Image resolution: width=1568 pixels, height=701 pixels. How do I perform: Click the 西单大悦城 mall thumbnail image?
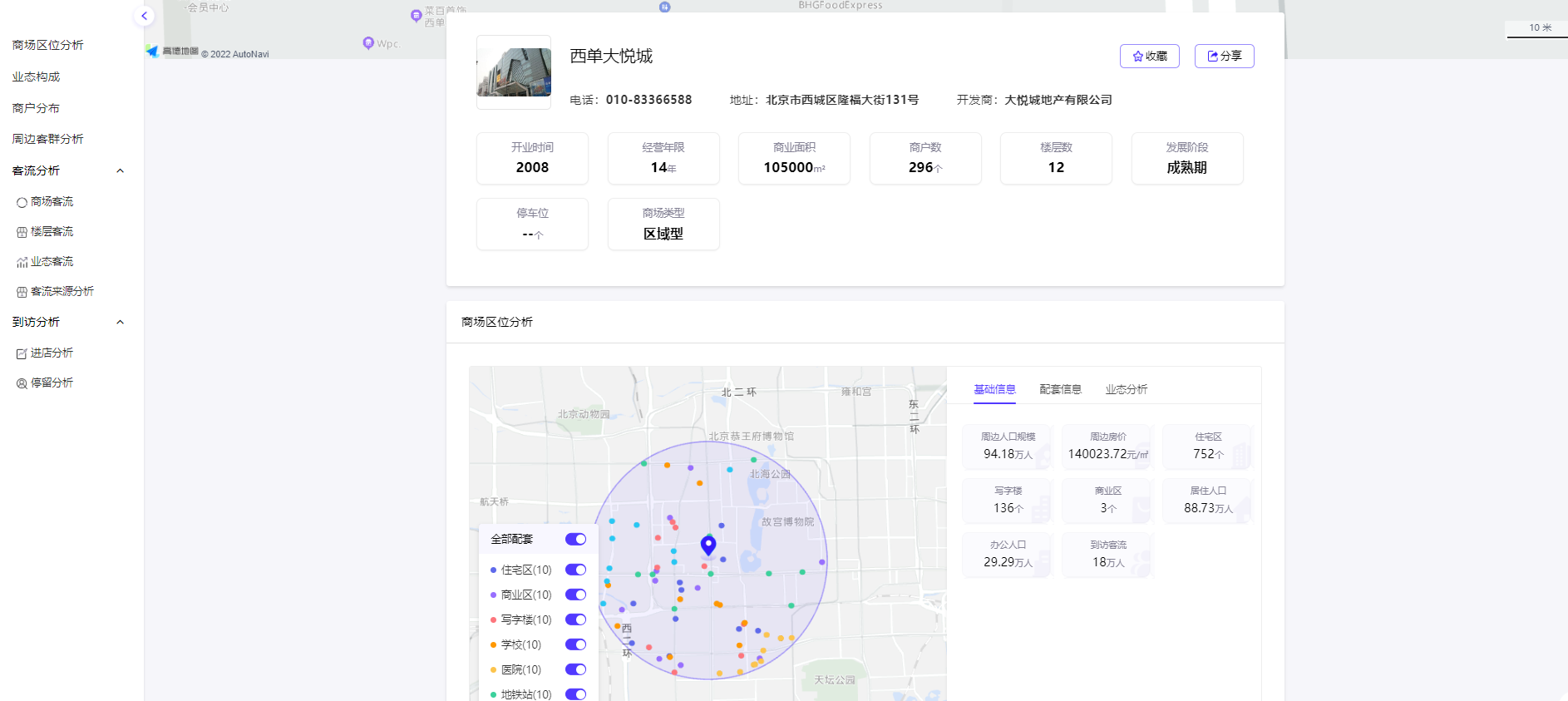(x=514, y=72)
